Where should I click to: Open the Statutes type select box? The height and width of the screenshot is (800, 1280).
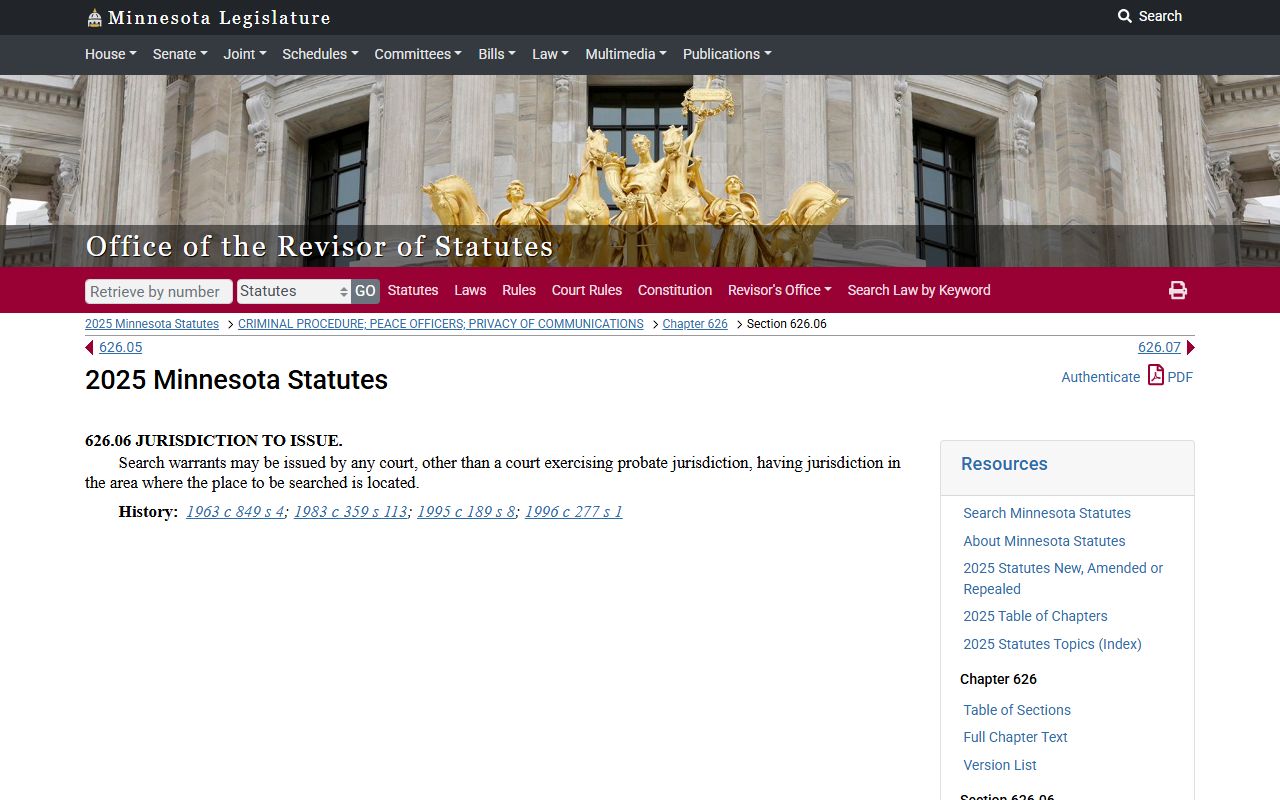point(294,291)
